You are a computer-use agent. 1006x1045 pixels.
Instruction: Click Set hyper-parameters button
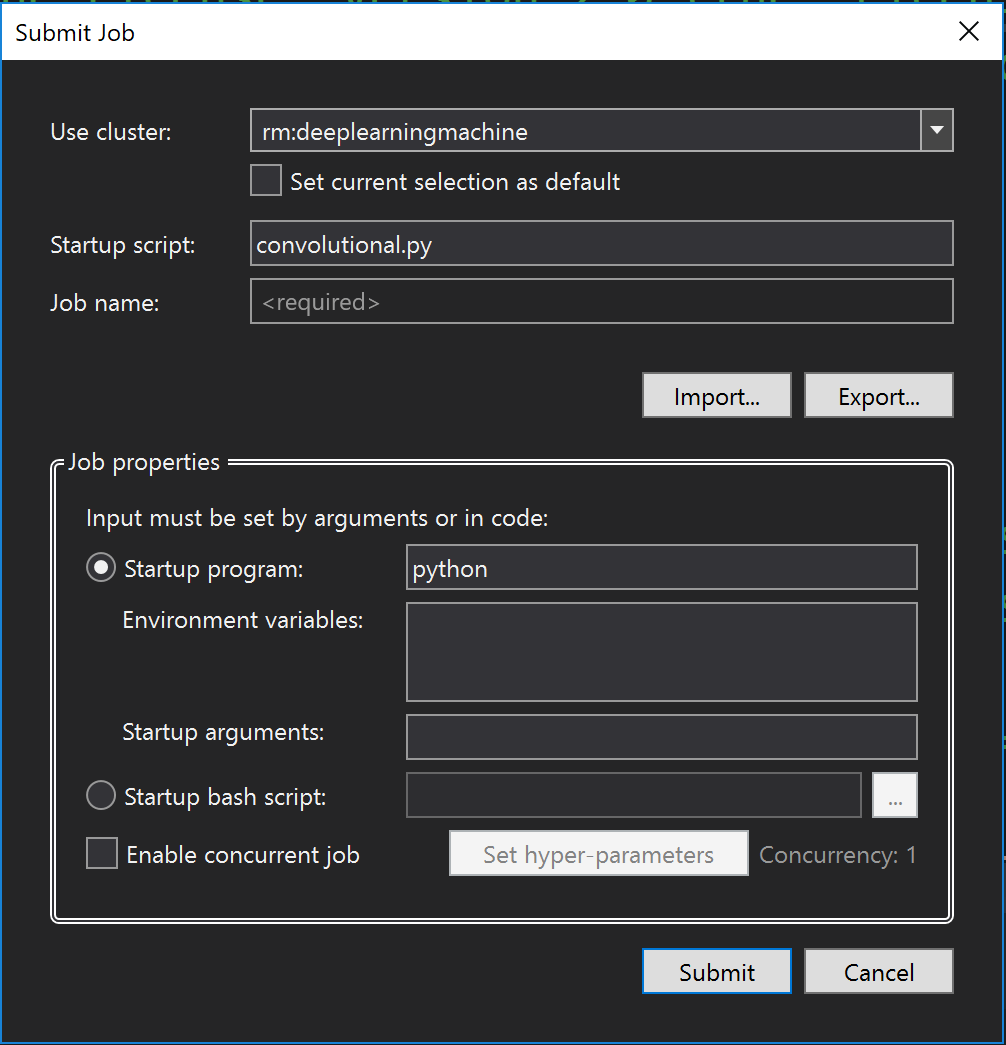click(598, 853)
